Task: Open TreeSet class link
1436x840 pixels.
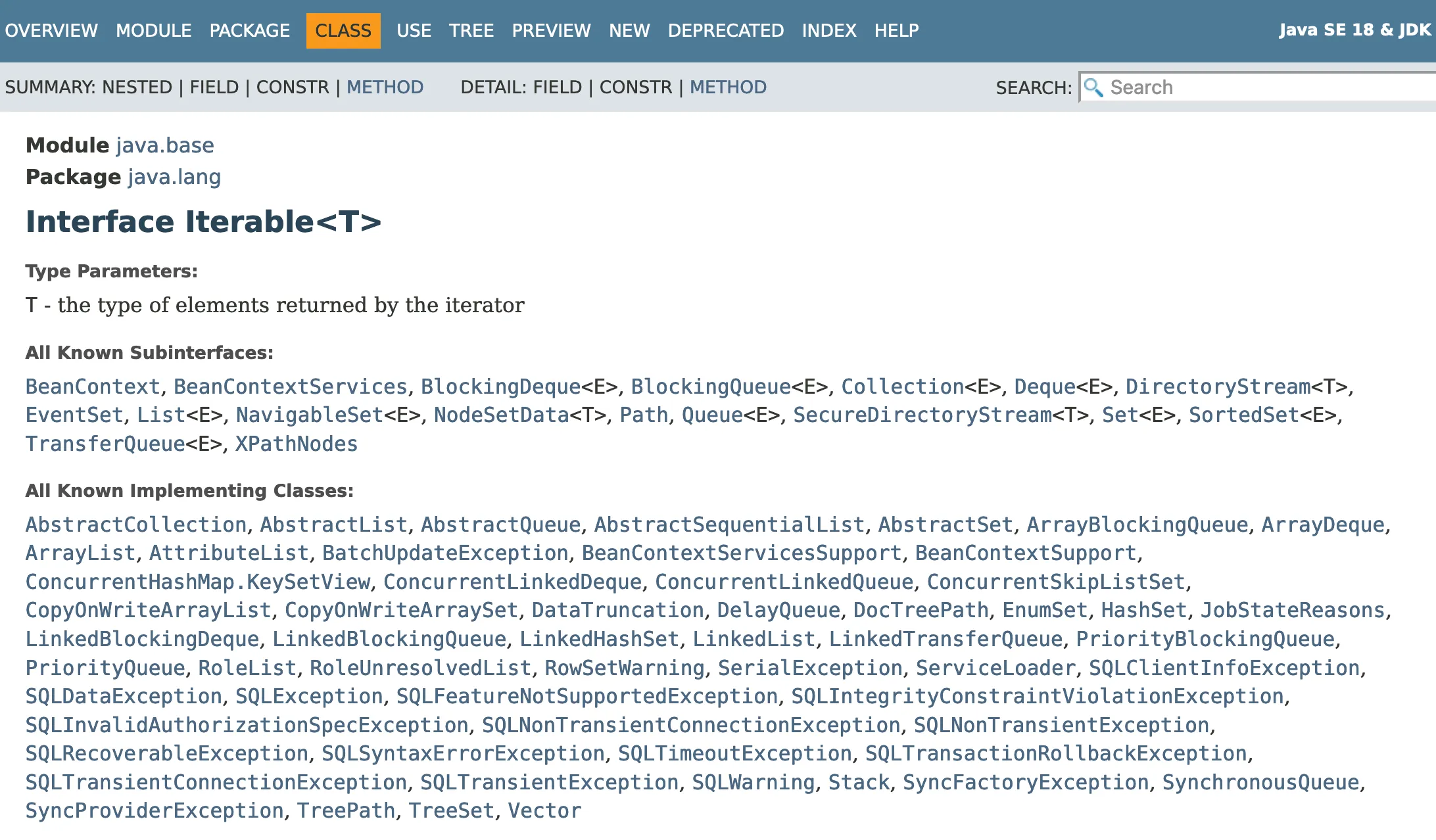Action: pyautogui.click(x=451, y=810)
